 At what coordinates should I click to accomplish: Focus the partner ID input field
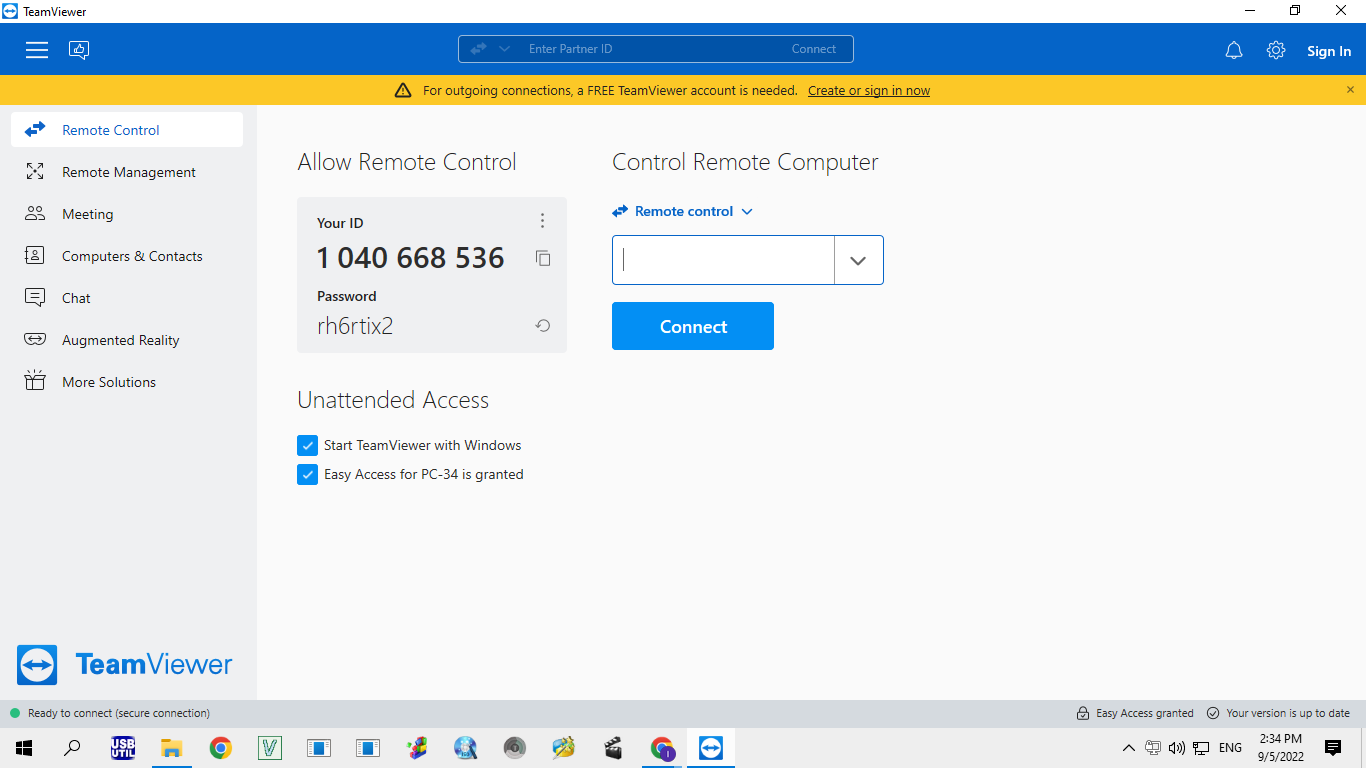pyautogui.click(x=723, y=260)
